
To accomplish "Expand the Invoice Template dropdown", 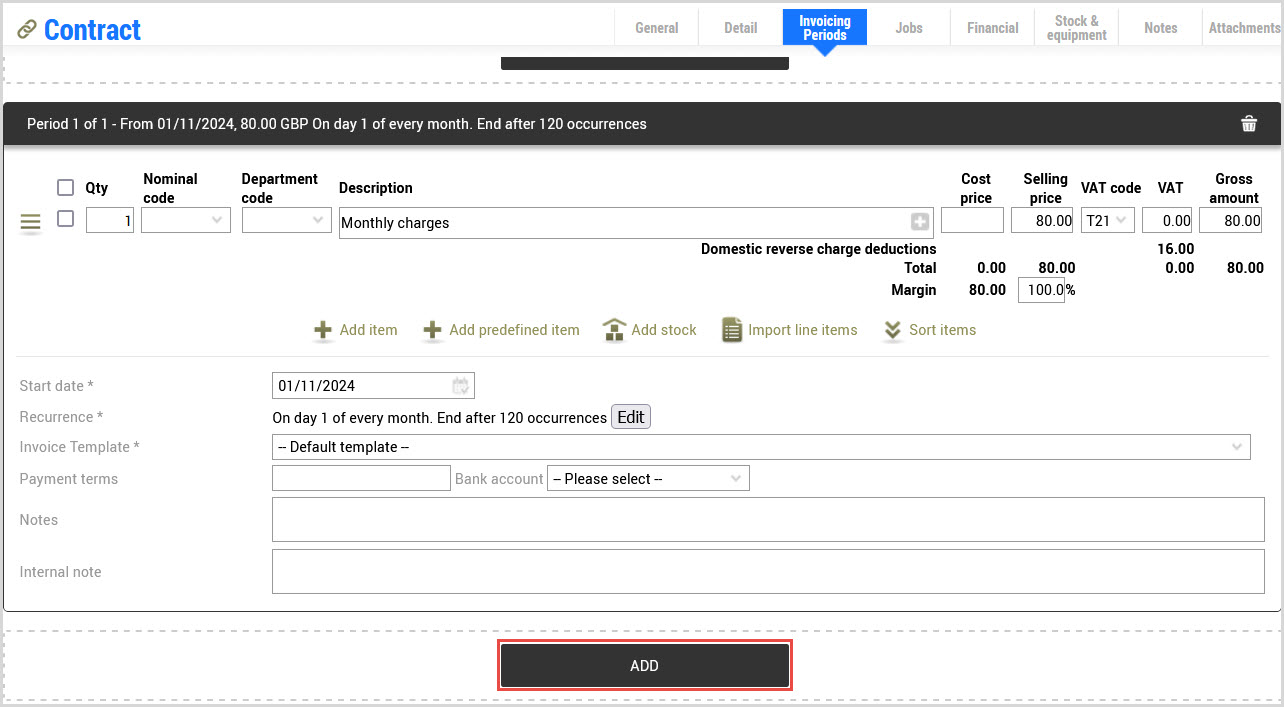I will tap(761, 447).
